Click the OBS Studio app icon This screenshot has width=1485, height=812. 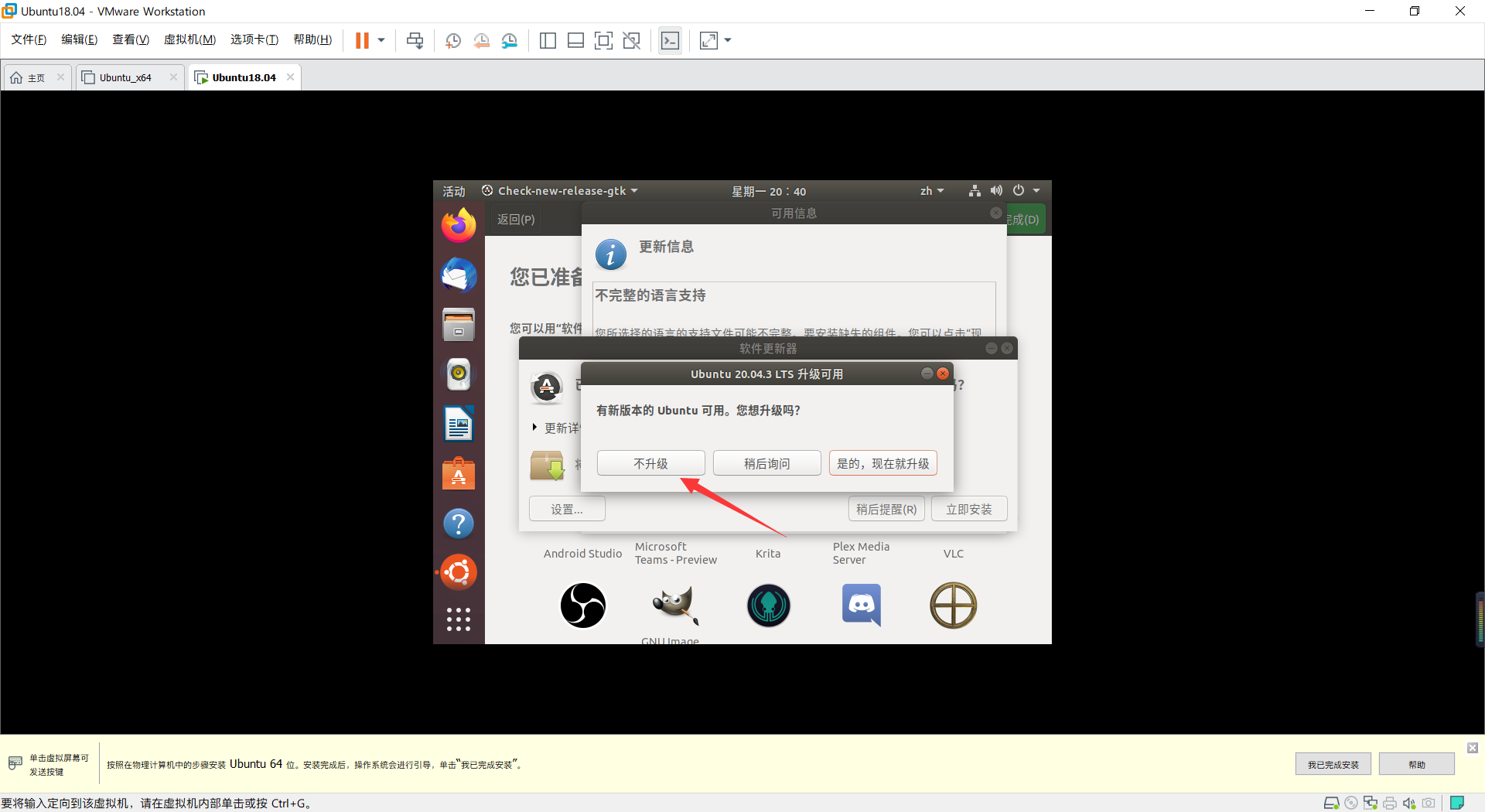click(582, 605)
